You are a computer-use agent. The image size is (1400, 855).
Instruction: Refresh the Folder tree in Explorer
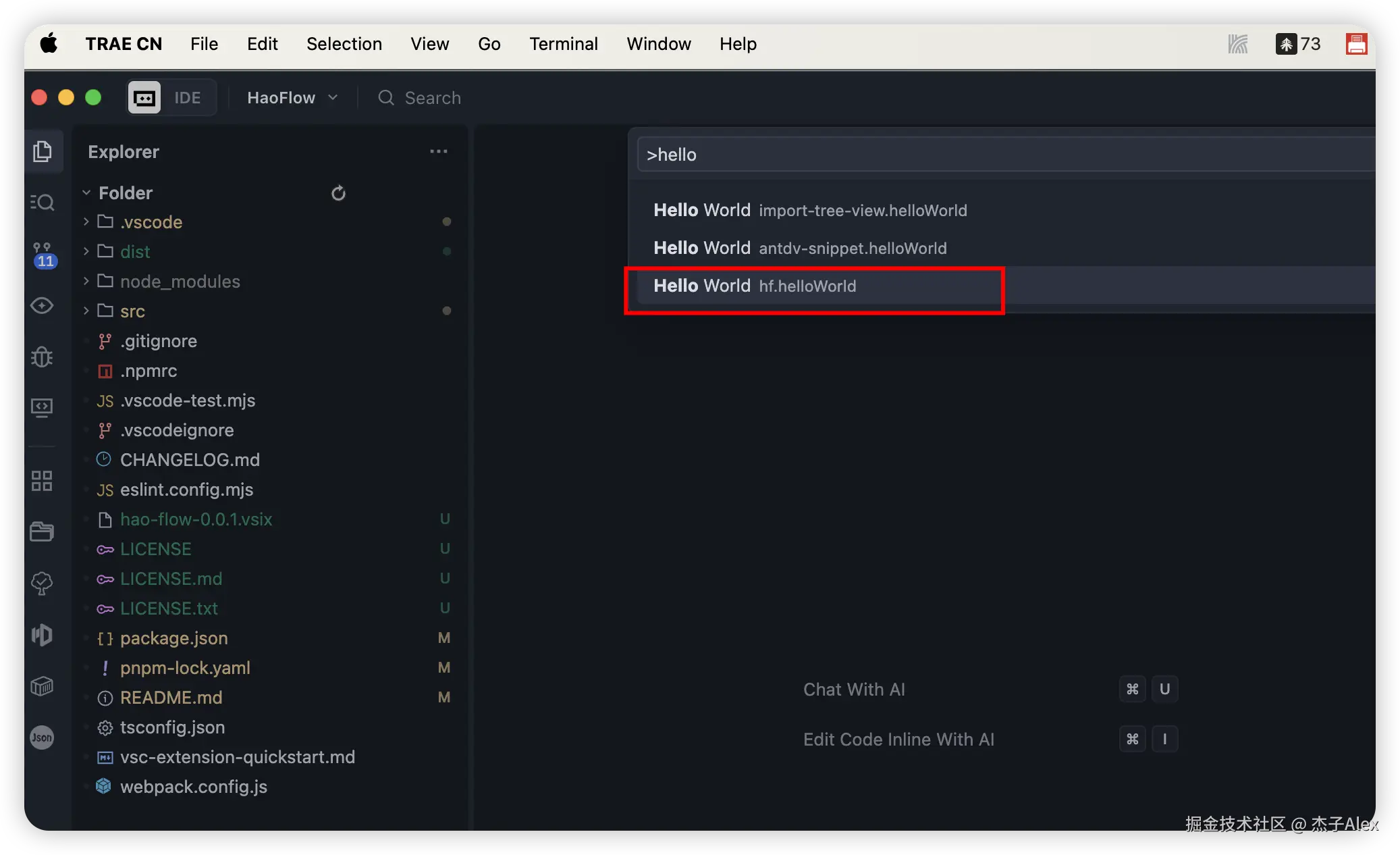tap(338, 193)
